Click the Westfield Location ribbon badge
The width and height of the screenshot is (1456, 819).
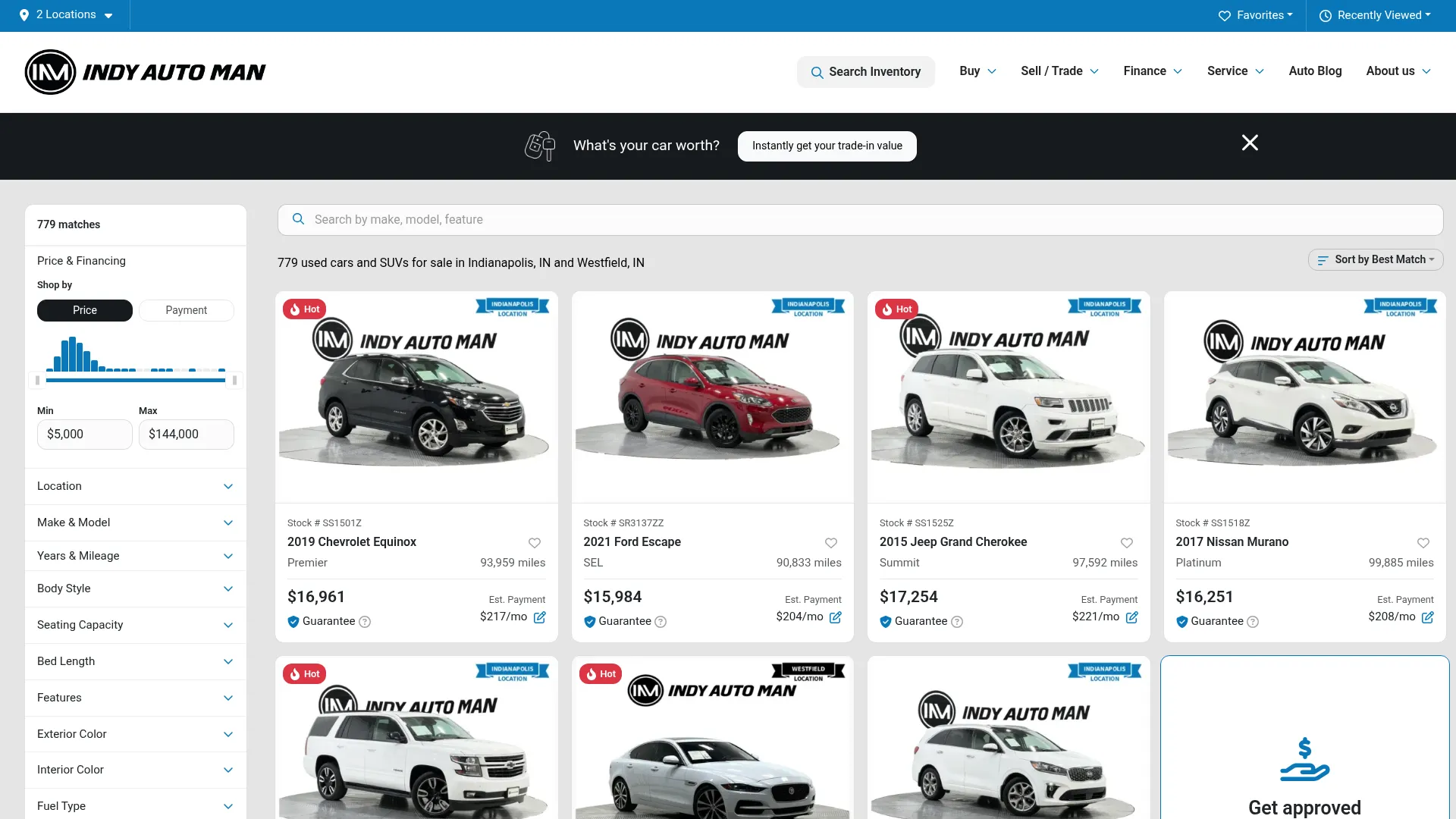[808, 673]
